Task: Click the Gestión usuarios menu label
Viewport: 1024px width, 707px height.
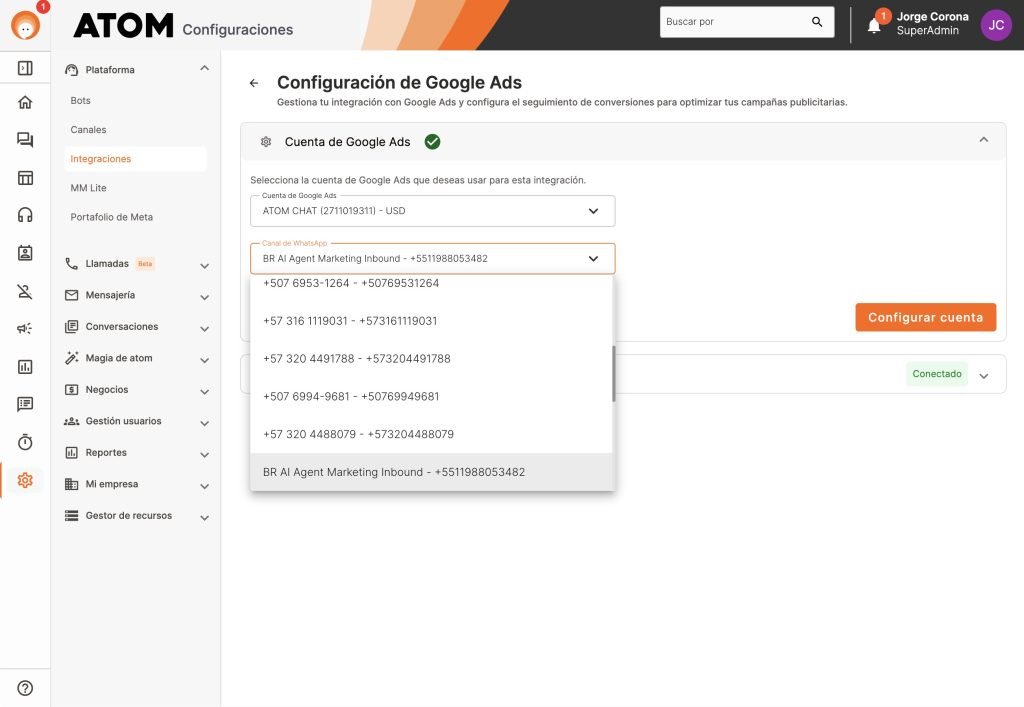Action: [123, 421]
